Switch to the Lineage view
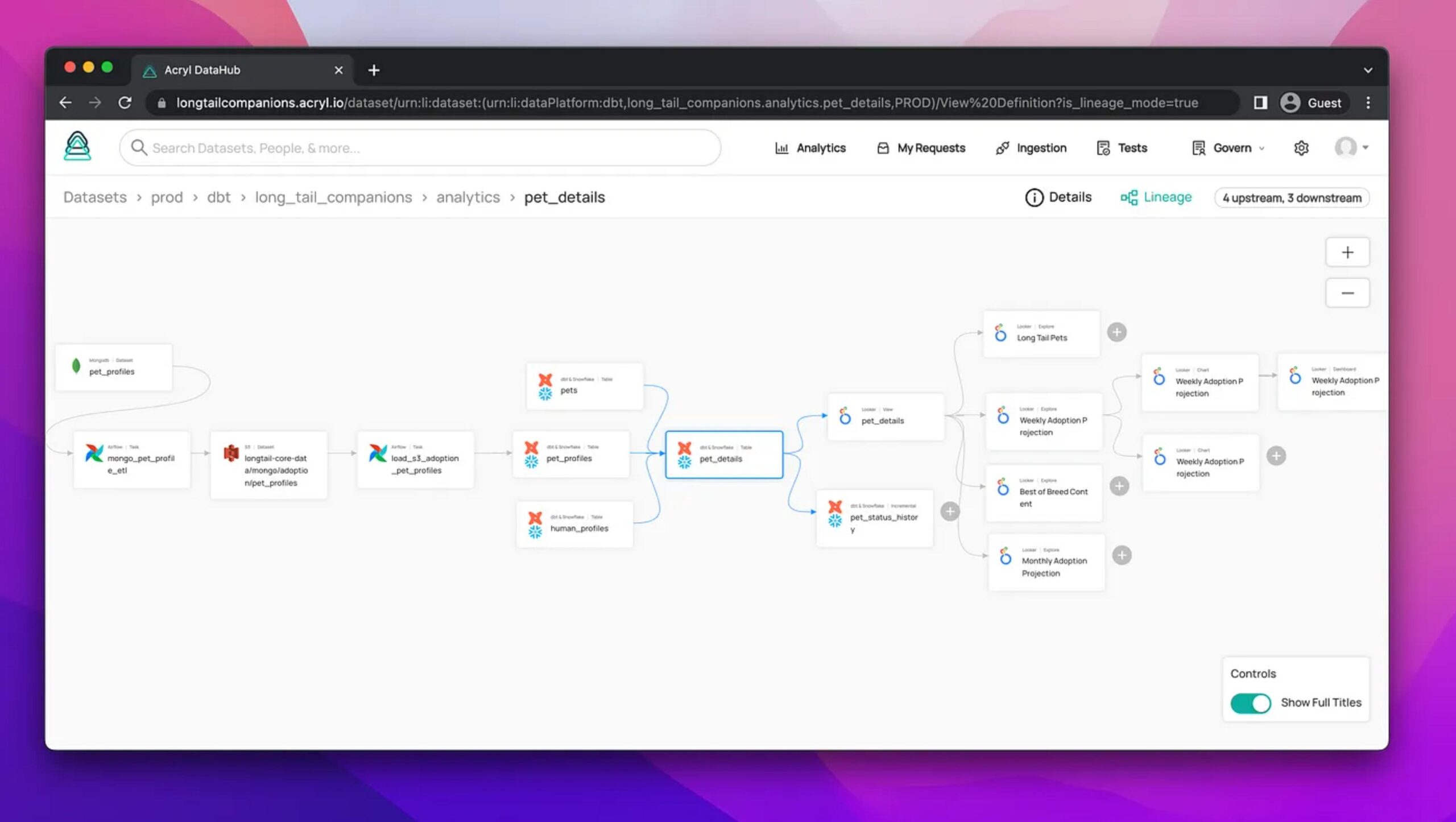This screenshot has height=822, width=1456. click(x=1156, y=197)
